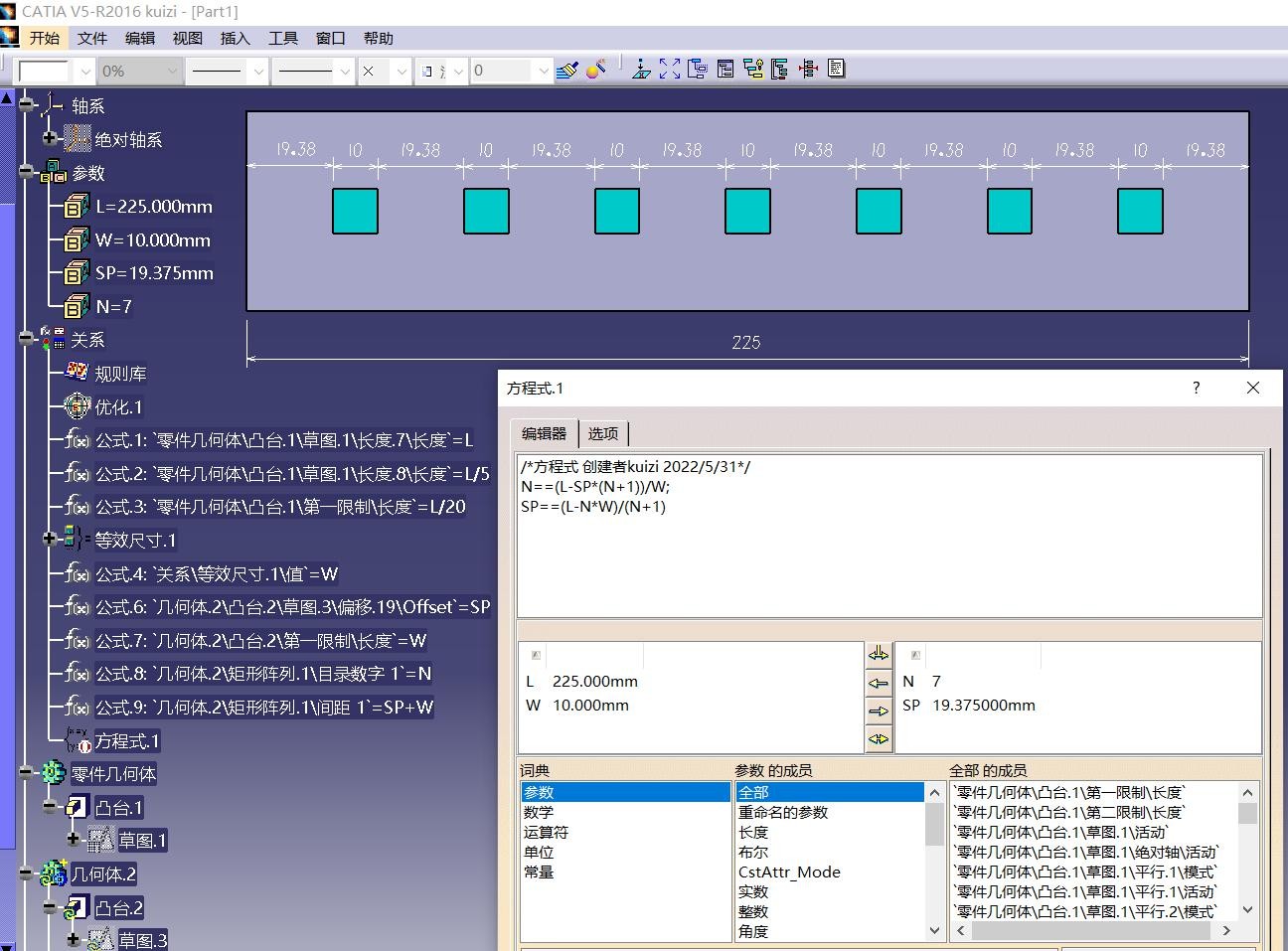Click the 方程式.1 equation icon

[x=78, y=741]
